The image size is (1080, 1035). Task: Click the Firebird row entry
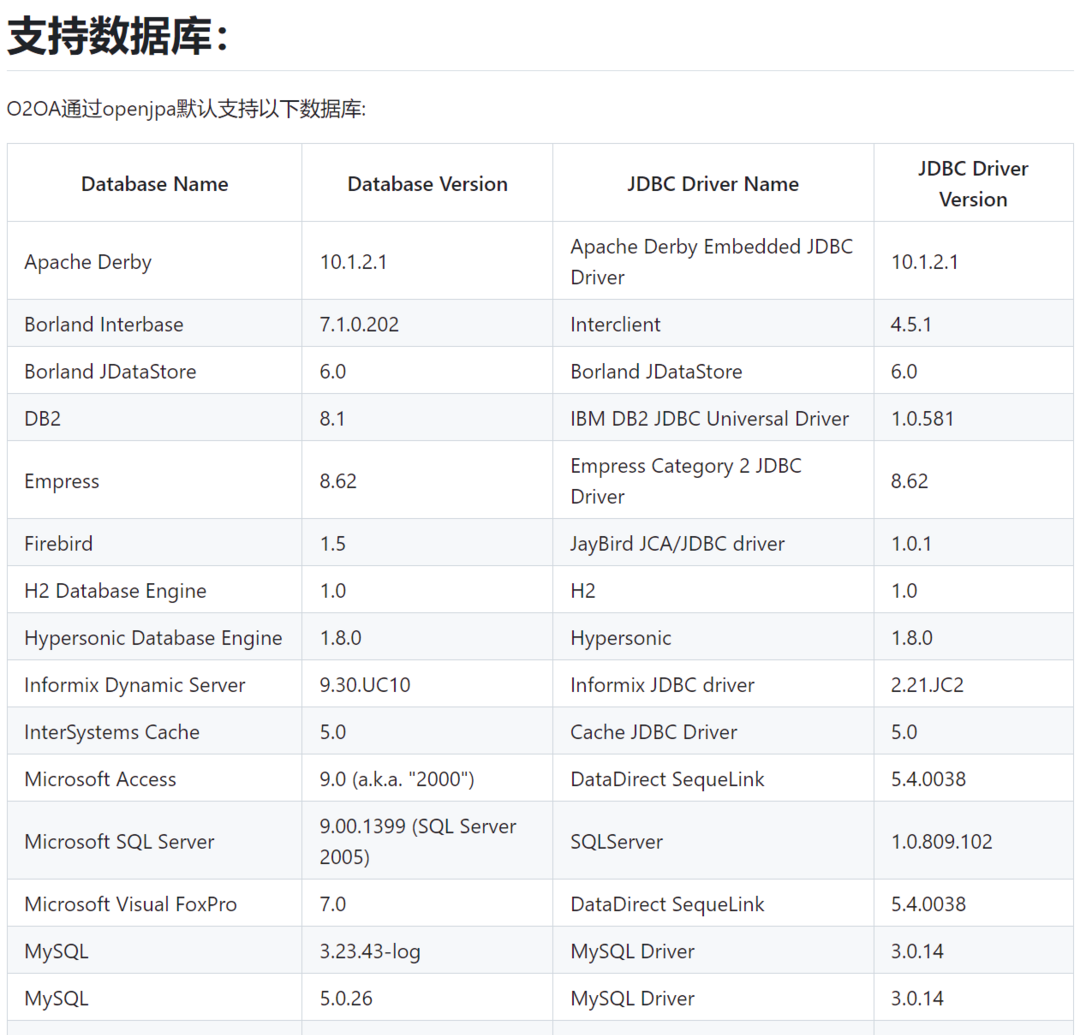pyautogui.click(x=58, y=543)
